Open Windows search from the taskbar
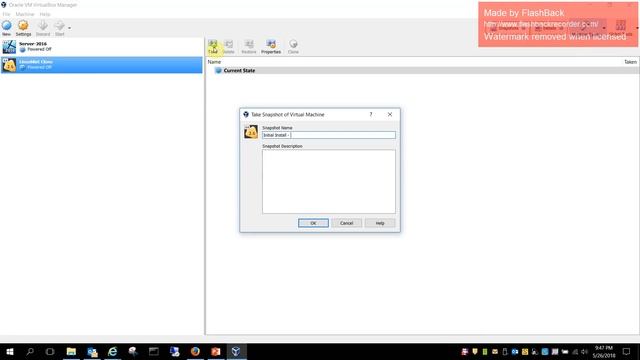 point(30,351)
